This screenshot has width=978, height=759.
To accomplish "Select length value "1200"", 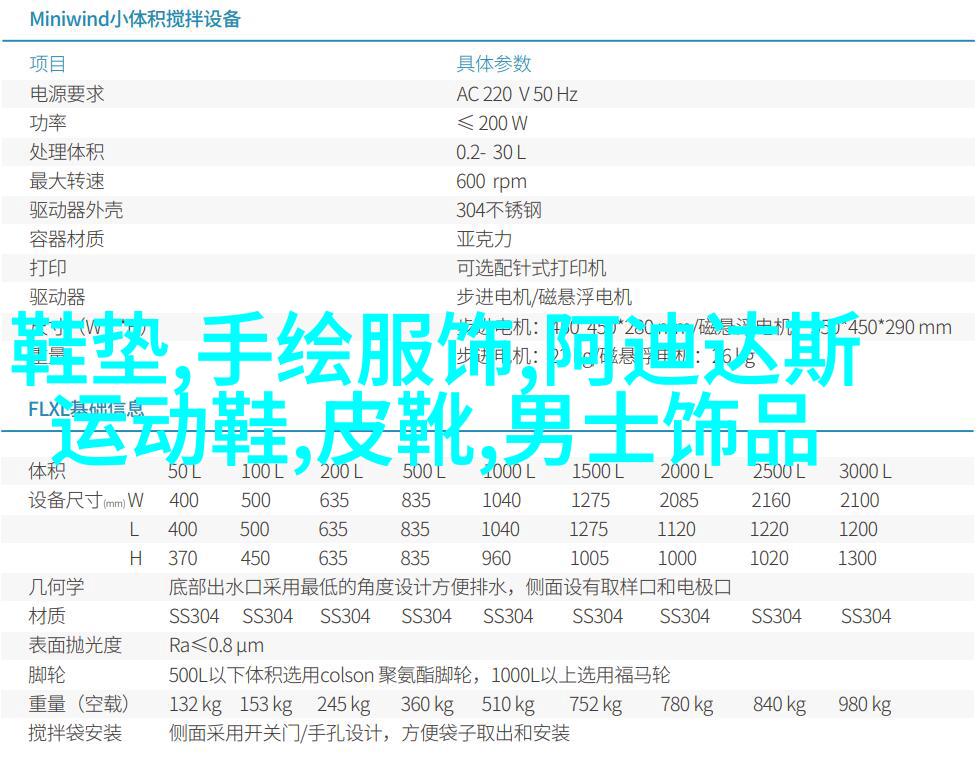I will [858, 529].
